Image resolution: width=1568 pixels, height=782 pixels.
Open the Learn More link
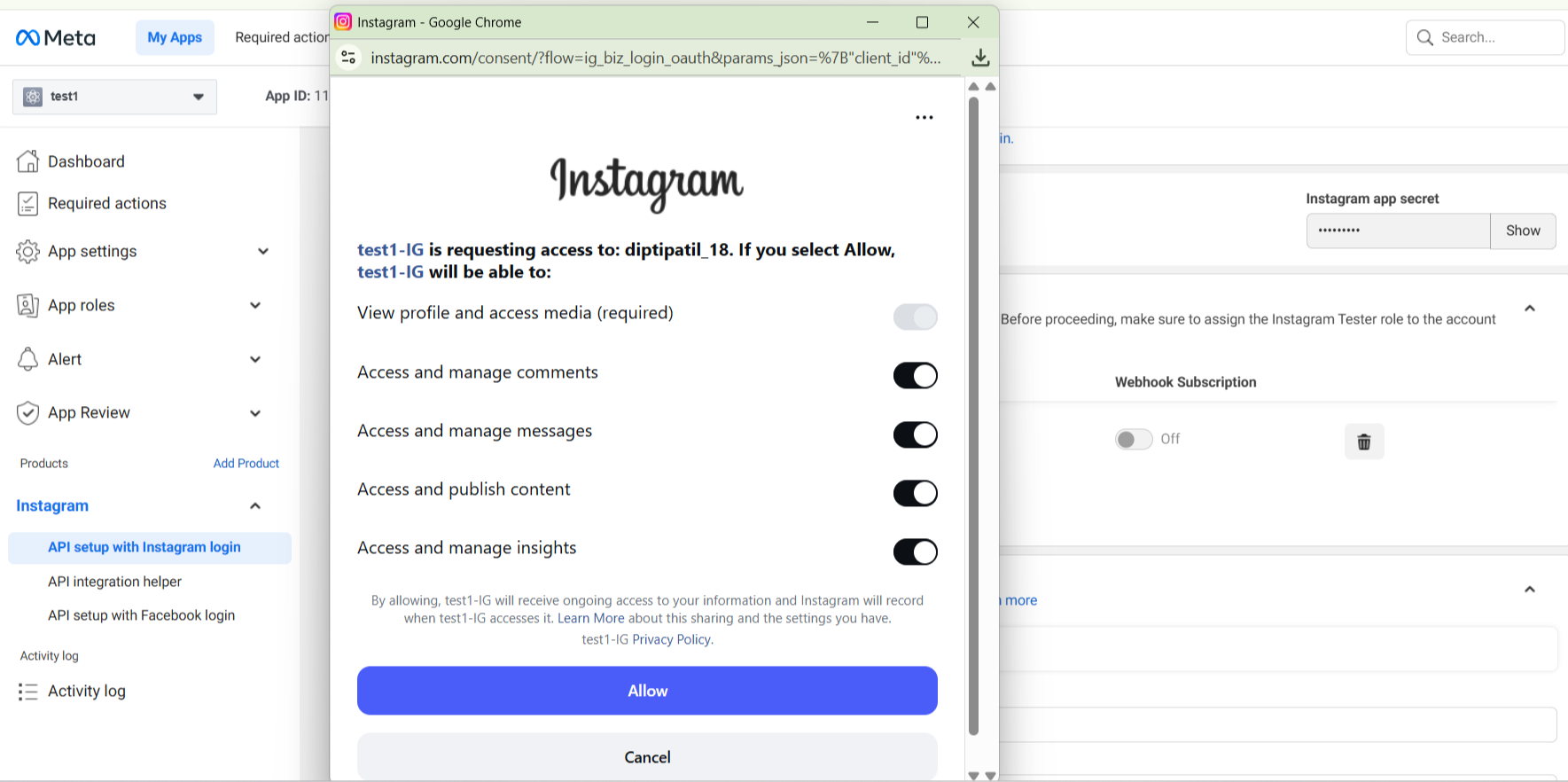[590, 619]
